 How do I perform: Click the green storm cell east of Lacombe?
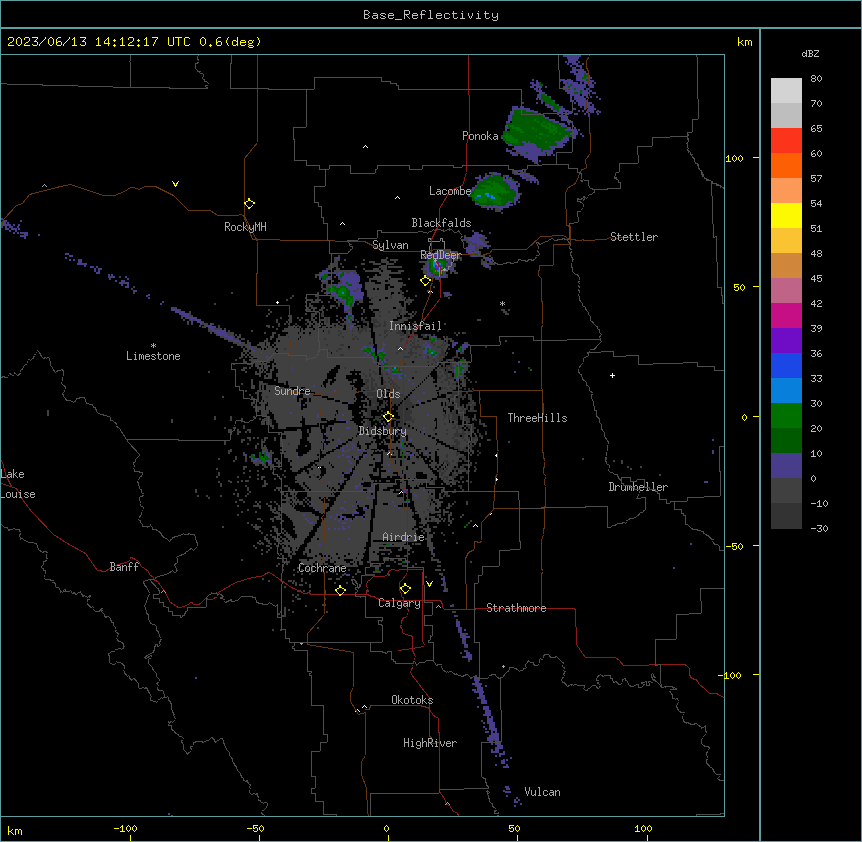[495, 192]
